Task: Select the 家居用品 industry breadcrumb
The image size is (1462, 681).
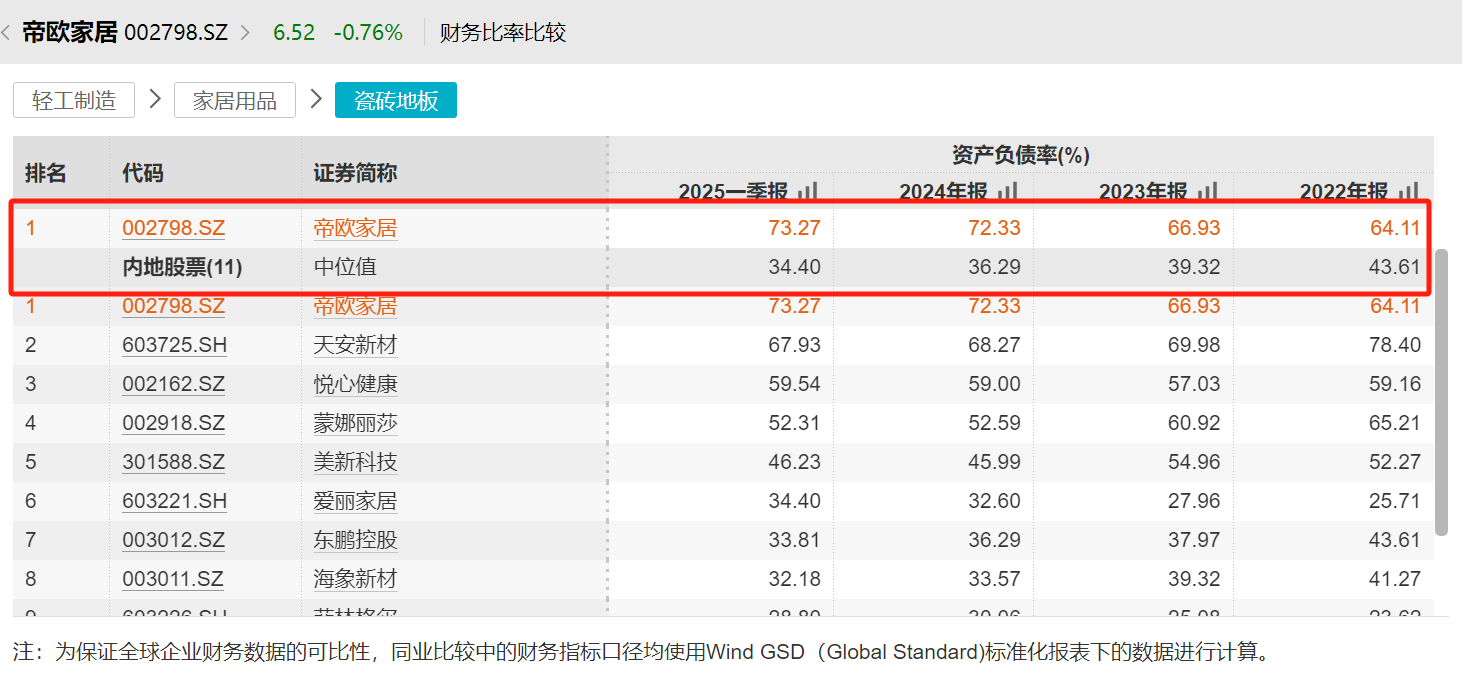Action: [x=235, y=100]
